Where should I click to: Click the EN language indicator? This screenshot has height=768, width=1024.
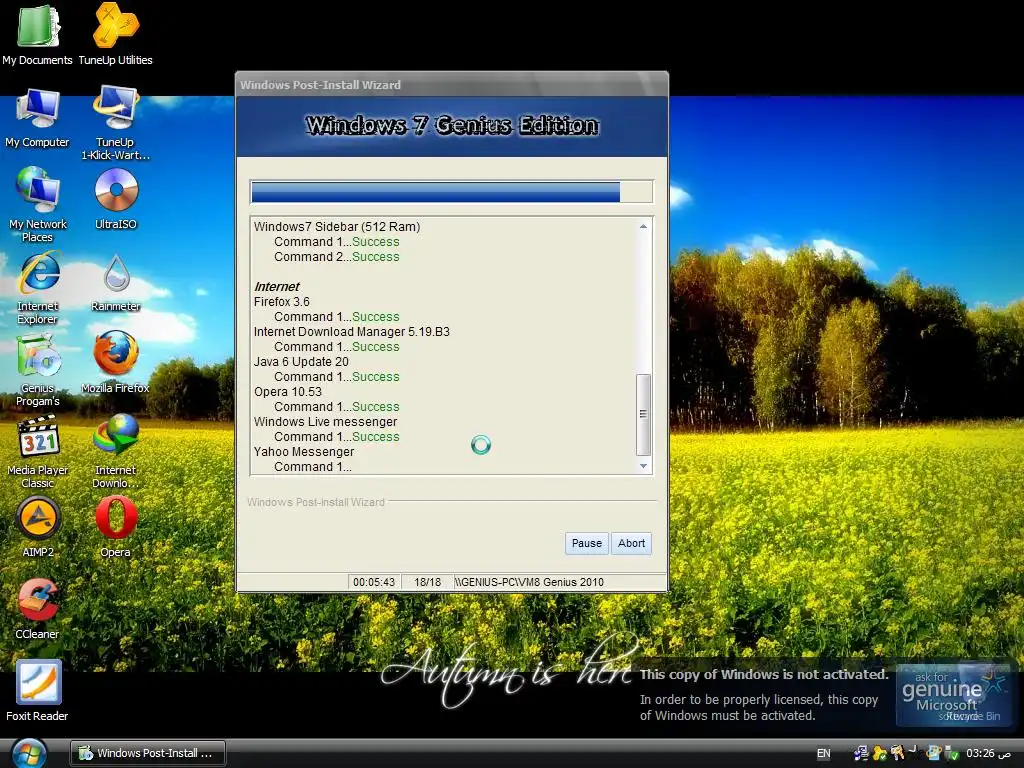click(824, 753)
